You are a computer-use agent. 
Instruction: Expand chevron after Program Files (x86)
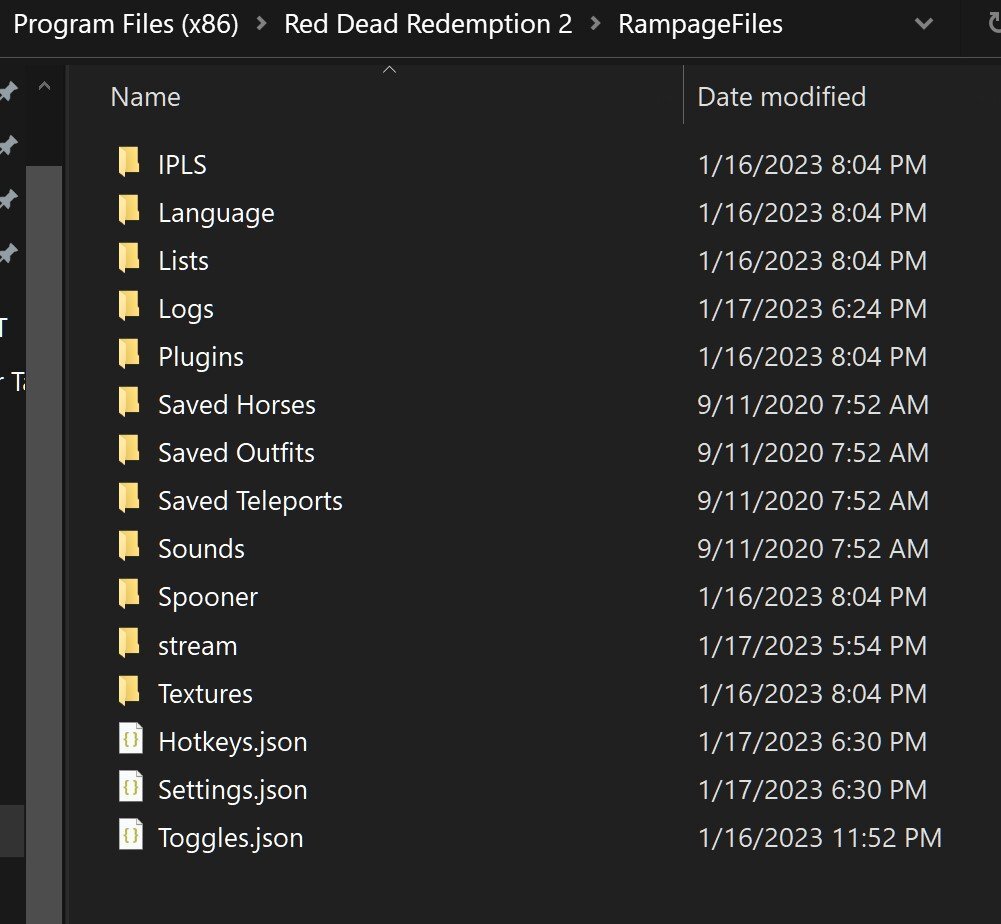click(262, 24)
